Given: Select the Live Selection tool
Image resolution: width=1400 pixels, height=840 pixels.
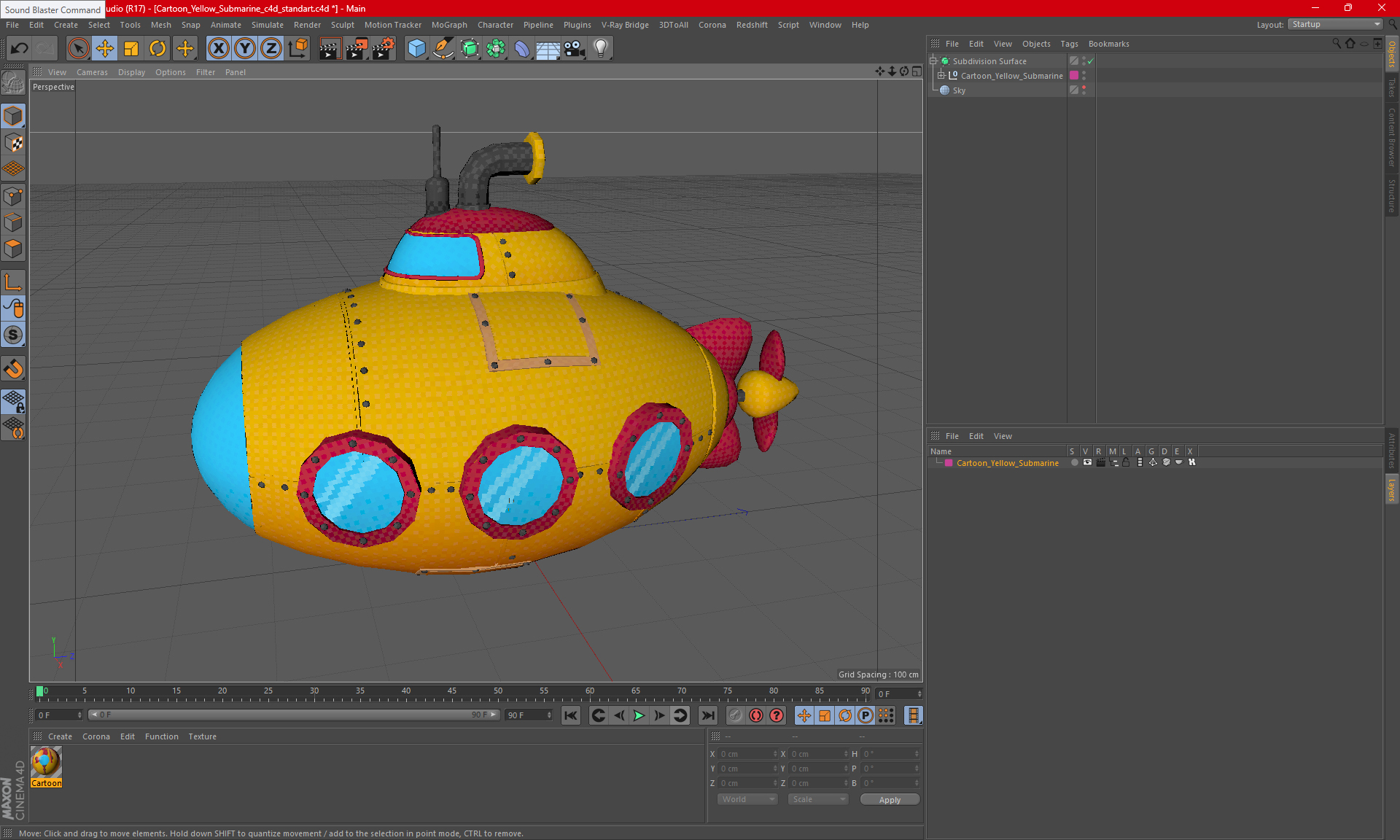Looking at the screenshot, I should click(x=78, y=49).
